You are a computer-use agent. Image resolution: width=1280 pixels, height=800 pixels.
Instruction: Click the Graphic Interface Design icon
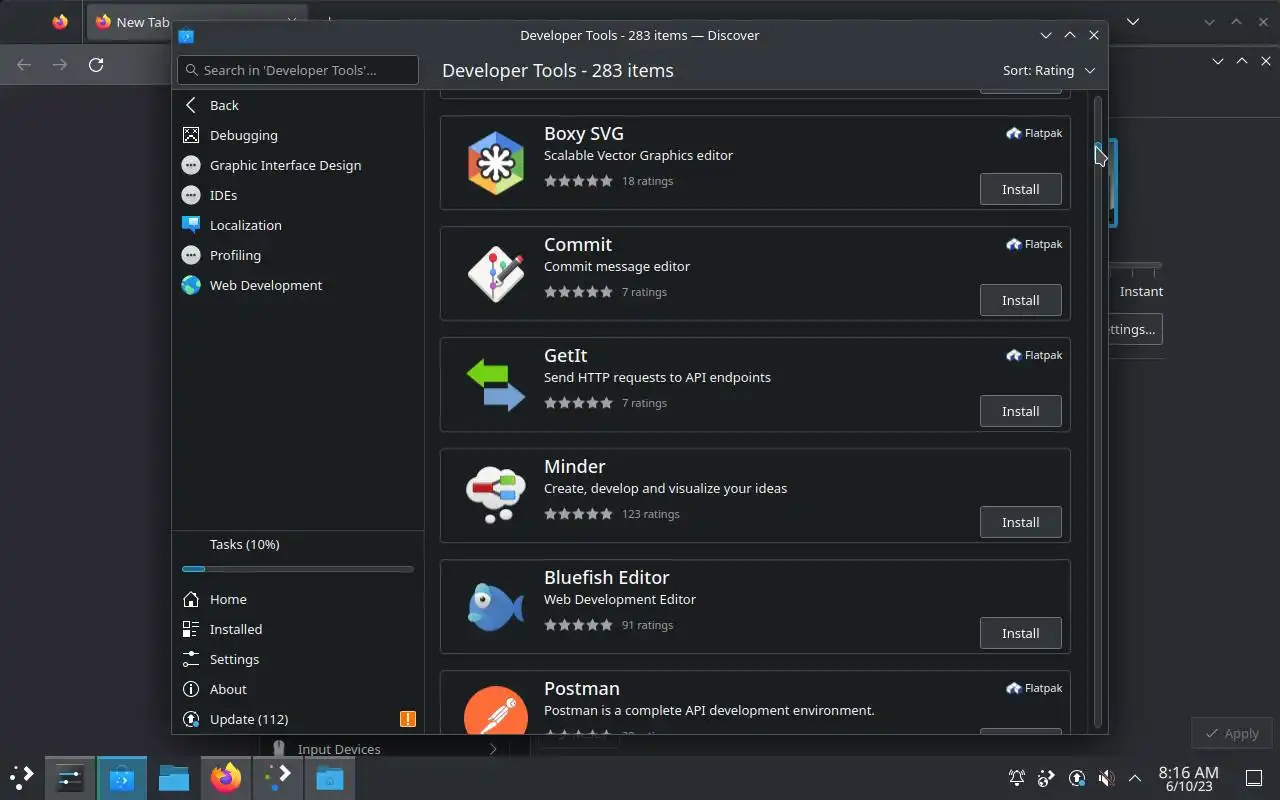(x=191, y=165)
